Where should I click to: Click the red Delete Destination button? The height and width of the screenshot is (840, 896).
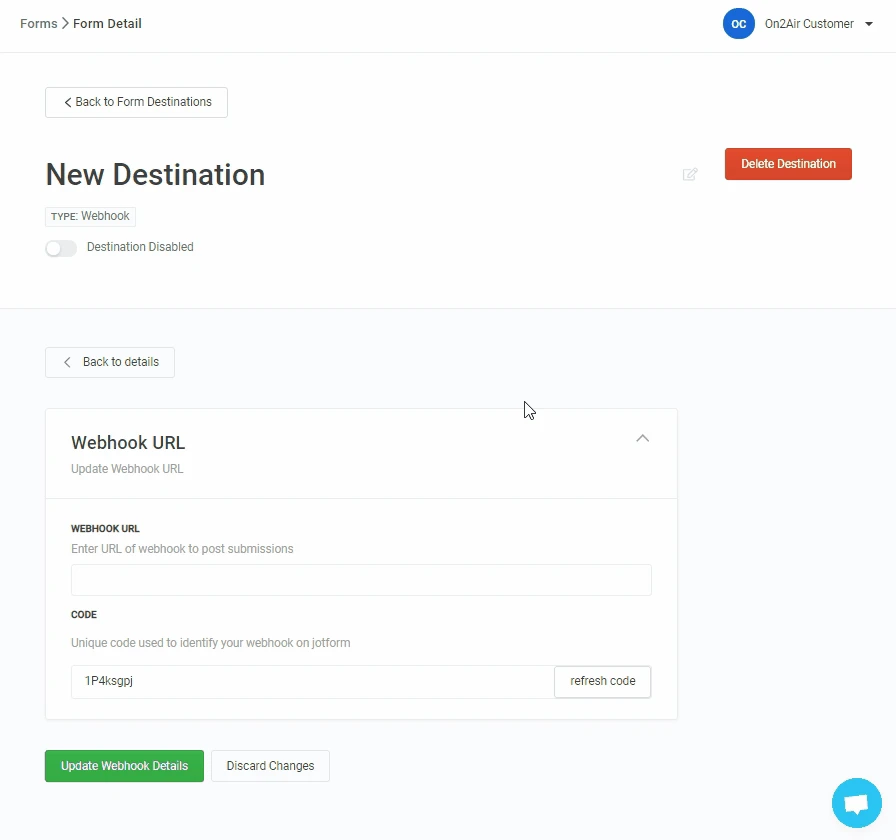[x=788, y=164]
